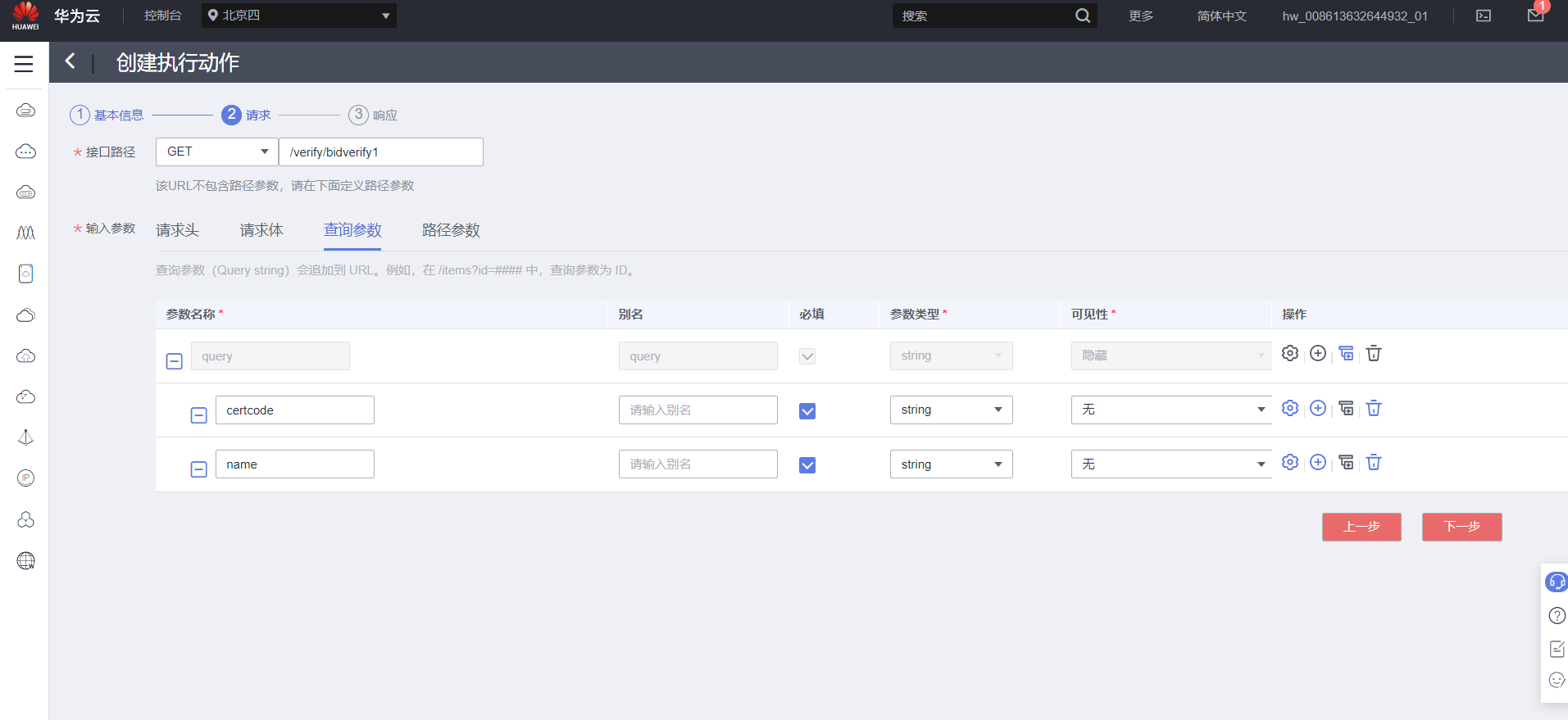This screenshot has width=1568, height=720.
Task: Add a parameter after the name row
Action: click(x=1318, y=462)
